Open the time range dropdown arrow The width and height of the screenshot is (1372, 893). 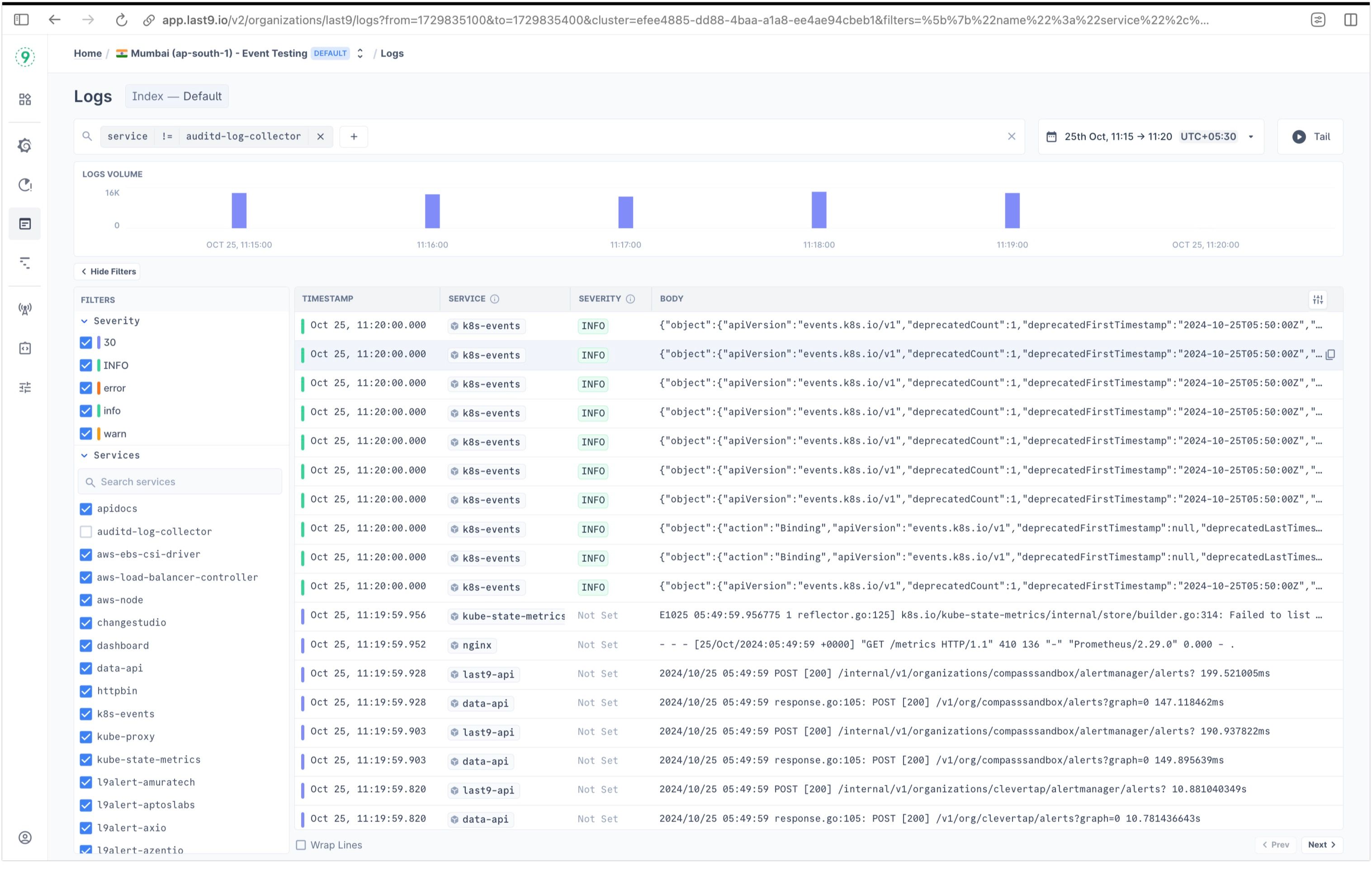(x=1251, y=137)
